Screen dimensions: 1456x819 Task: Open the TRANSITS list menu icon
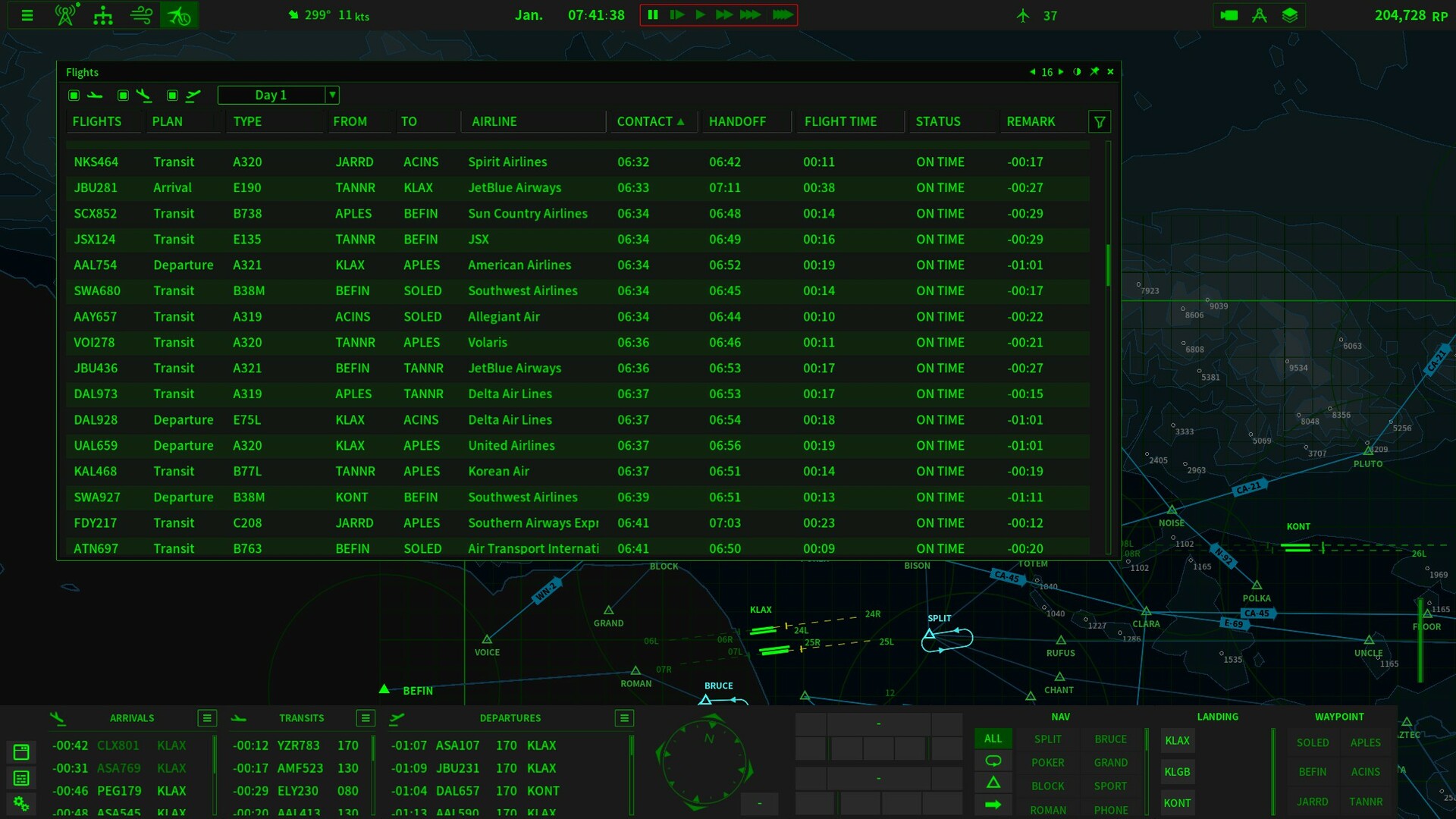[365, 718]
